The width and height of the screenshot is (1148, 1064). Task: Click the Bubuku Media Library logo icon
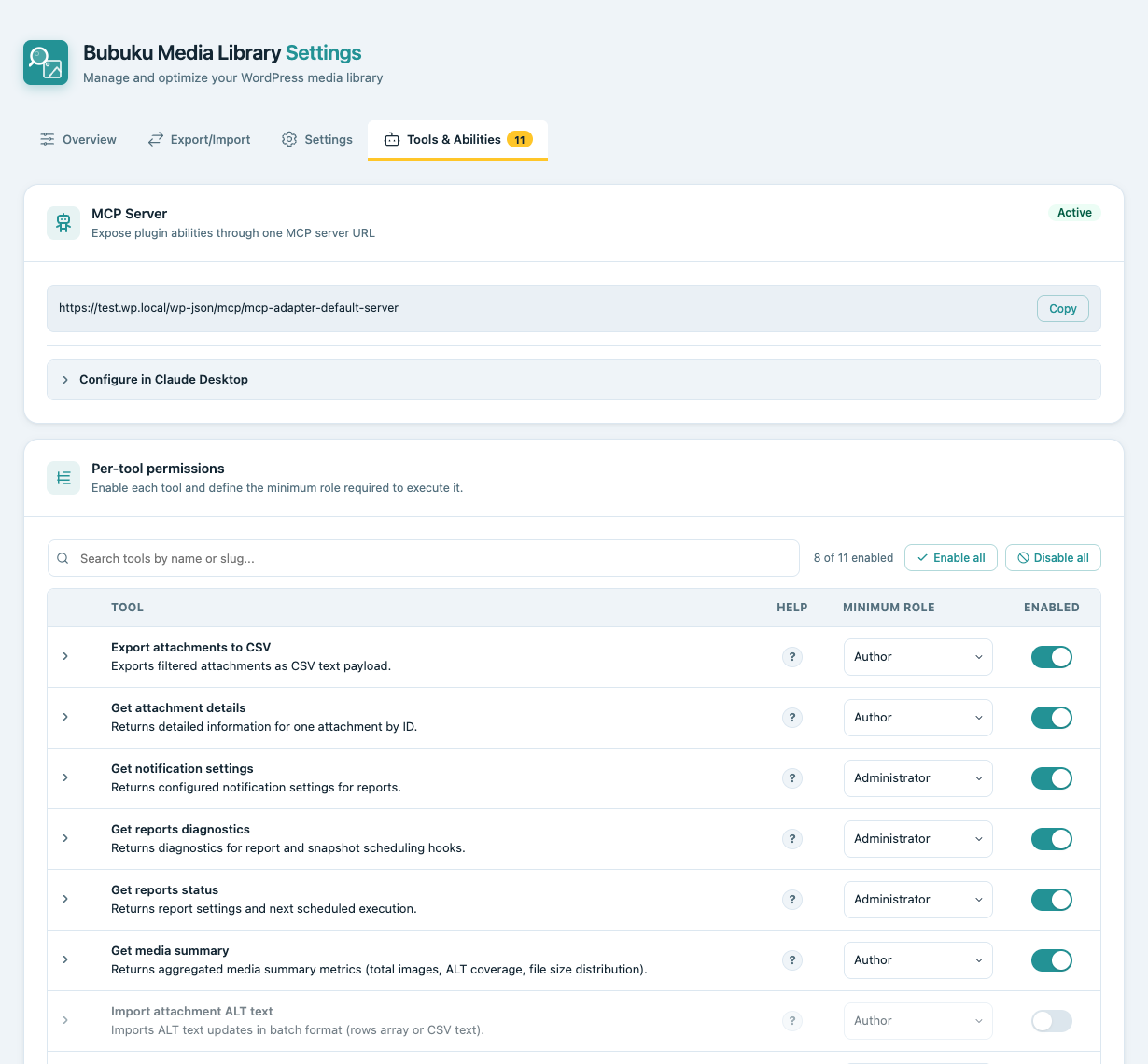click(x=46, y=63)
